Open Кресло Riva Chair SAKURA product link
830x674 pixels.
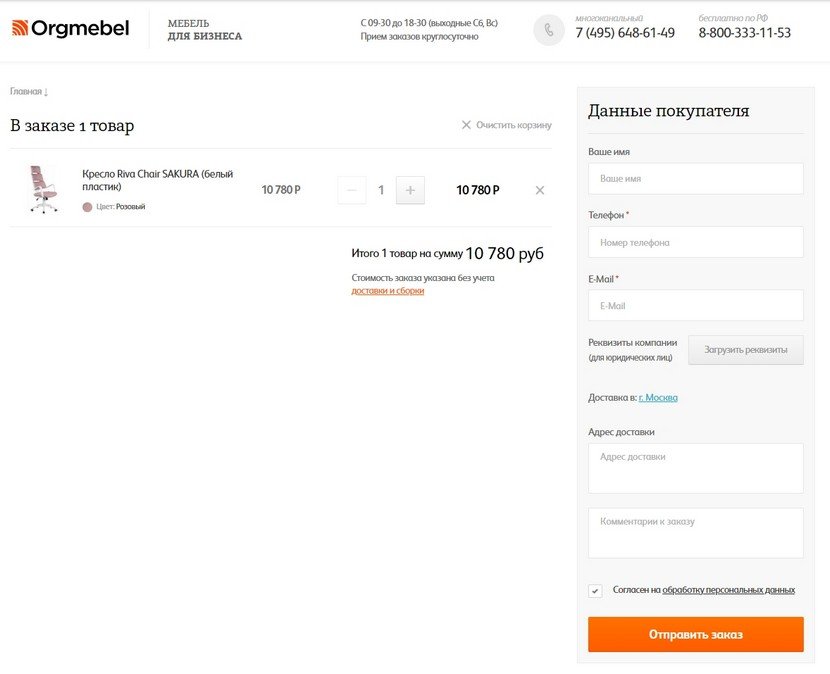coord(157,180)
